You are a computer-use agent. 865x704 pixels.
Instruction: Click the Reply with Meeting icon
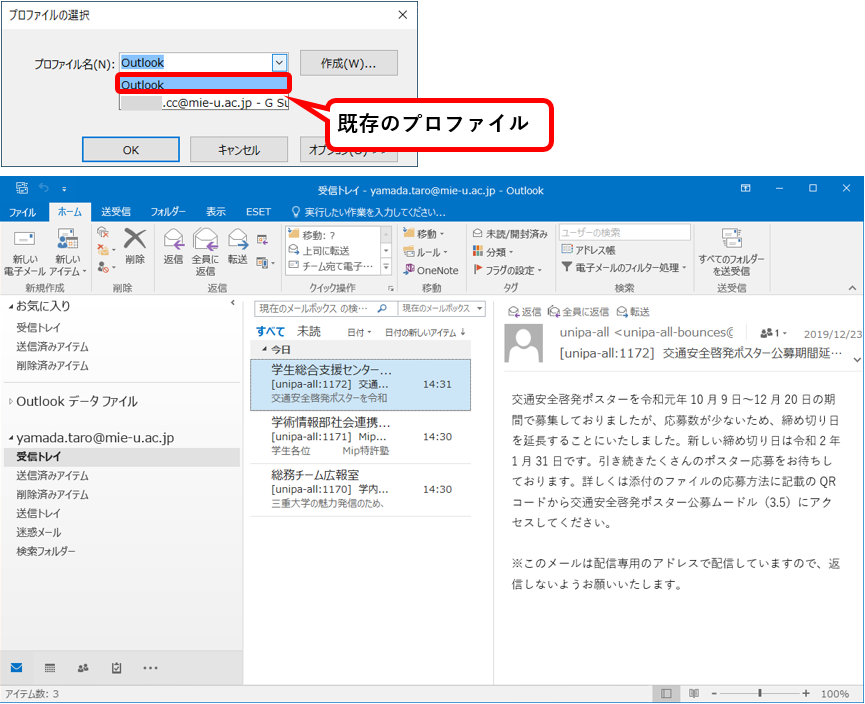click(263, 240)
